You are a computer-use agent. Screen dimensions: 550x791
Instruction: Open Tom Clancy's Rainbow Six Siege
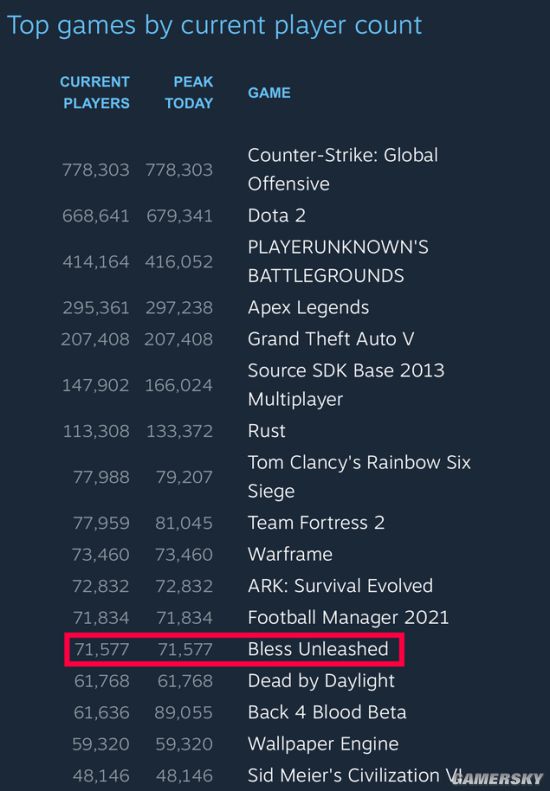coord(359,477)
